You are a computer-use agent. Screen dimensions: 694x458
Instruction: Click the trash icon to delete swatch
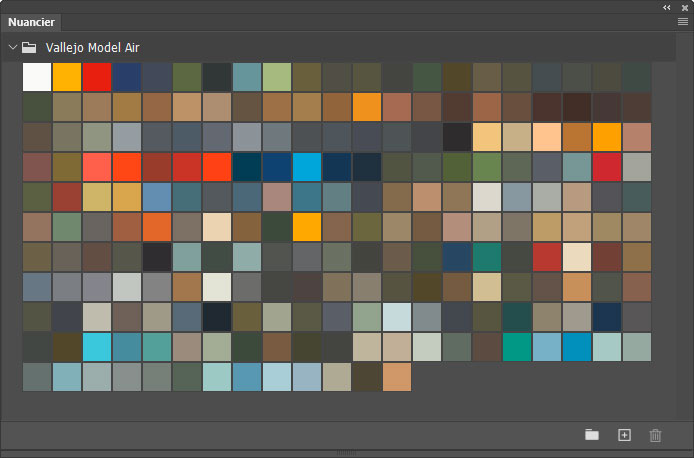(x=656, y=434)
